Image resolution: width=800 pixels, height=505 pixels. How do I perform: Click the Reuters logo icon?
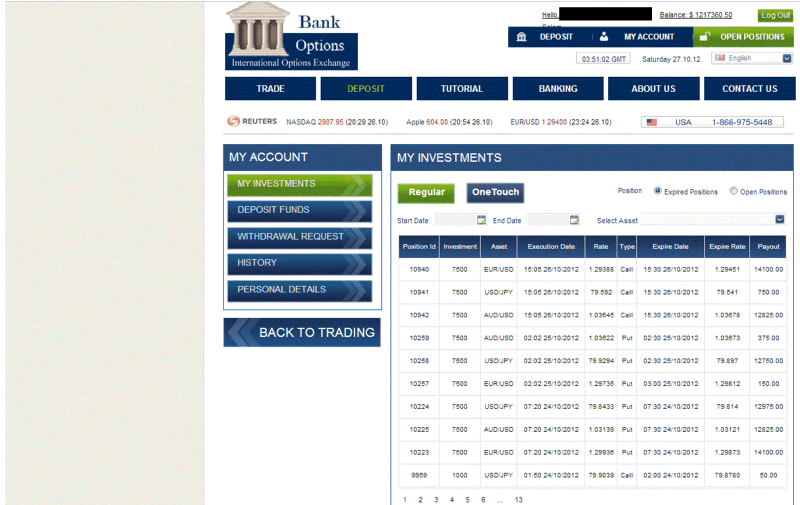[233, 121]
